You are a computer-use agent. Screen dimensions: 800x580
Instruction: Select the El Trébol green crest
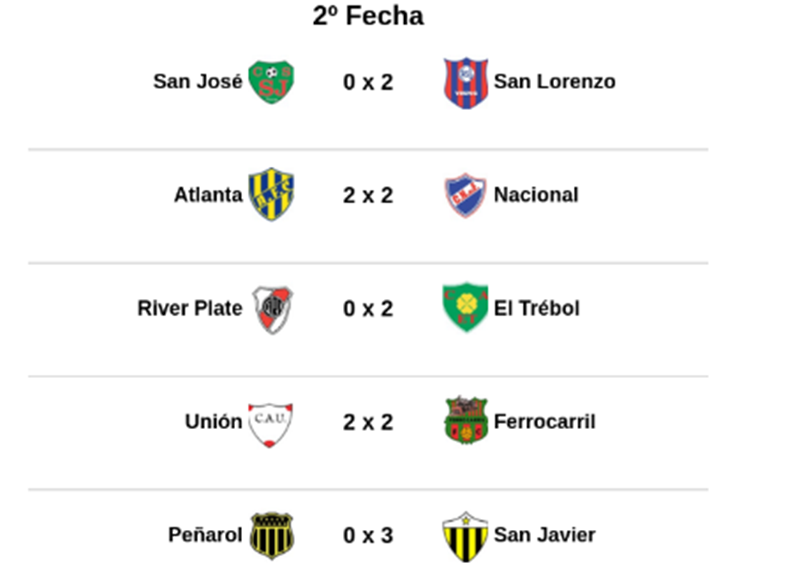click(x=465, y=308)
